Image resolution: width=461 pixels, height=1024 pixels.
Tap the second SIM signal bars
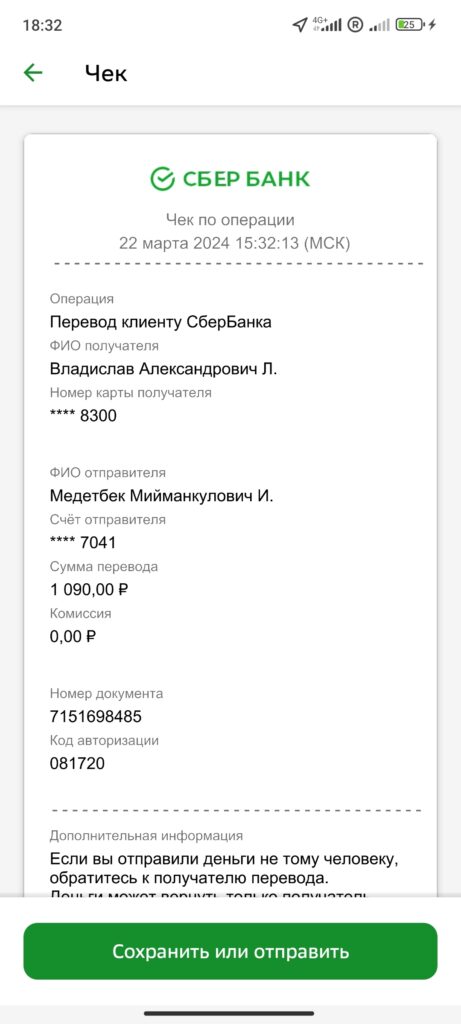point(379,25)
